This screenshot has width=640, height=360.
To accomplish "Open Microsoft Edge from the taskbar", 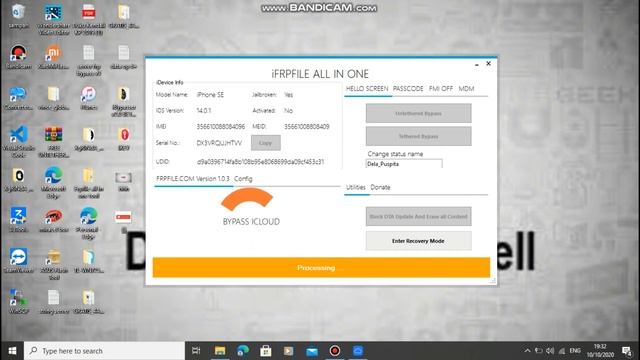I will point(243,351).
